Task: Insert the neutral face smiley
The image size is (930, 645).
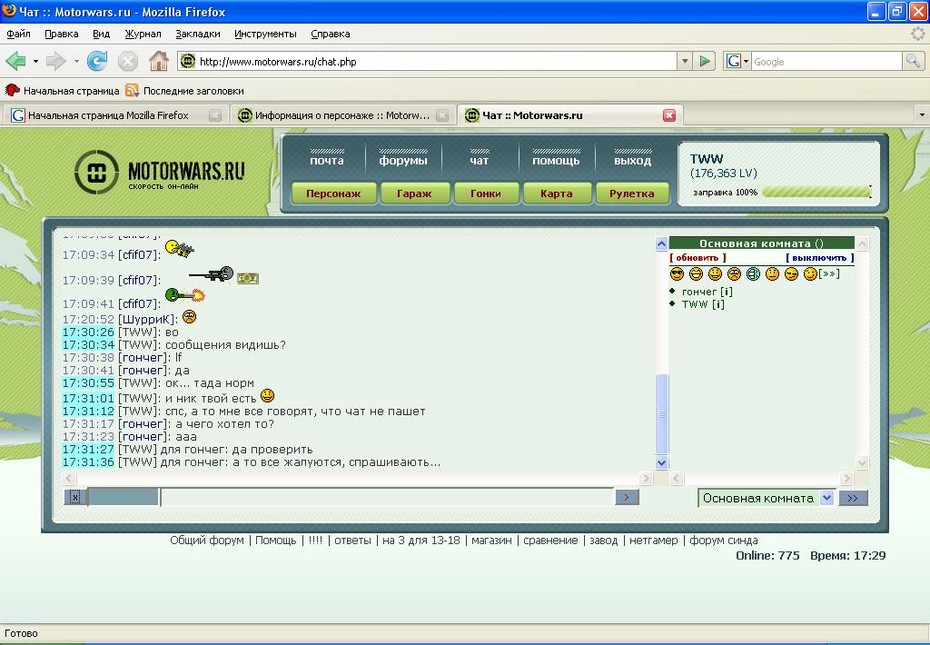Action: coord(772,274)
